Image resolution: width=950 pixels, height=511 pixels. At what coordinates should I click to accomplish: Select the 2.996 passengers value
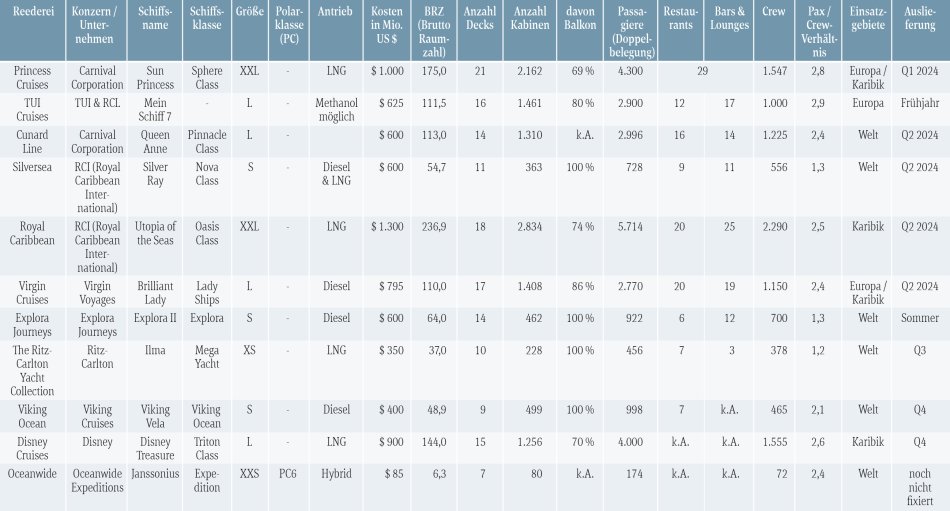click(x=630, y=135)
